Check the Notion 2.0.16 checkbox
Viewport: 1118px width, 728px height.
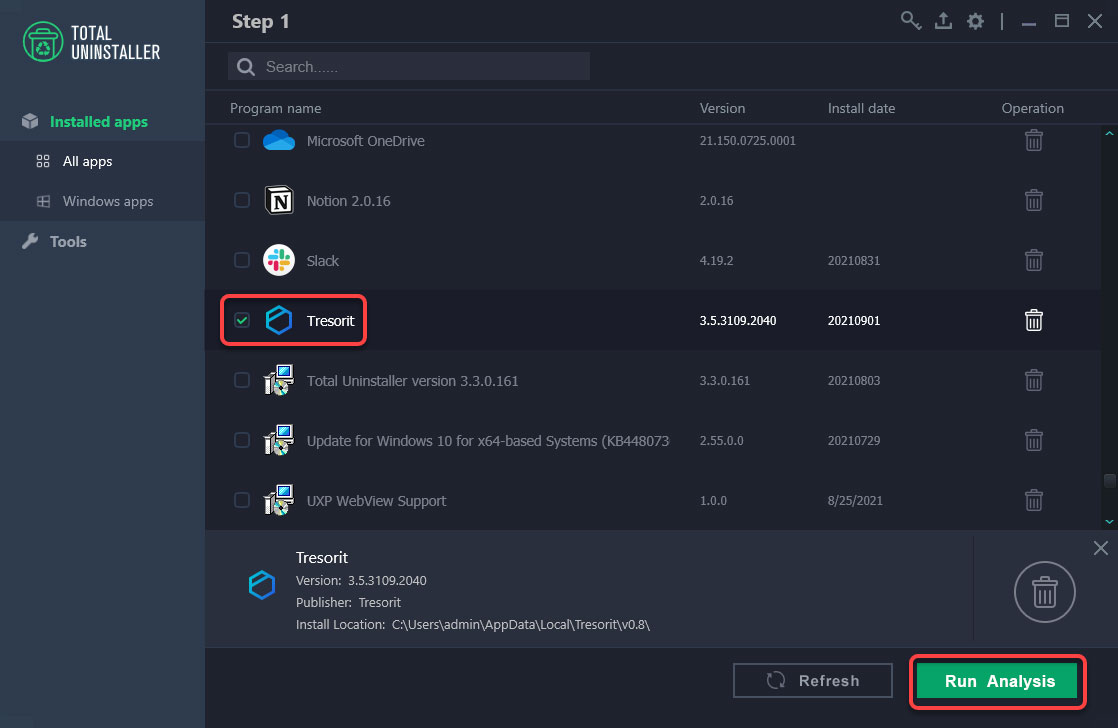point(242,200)
